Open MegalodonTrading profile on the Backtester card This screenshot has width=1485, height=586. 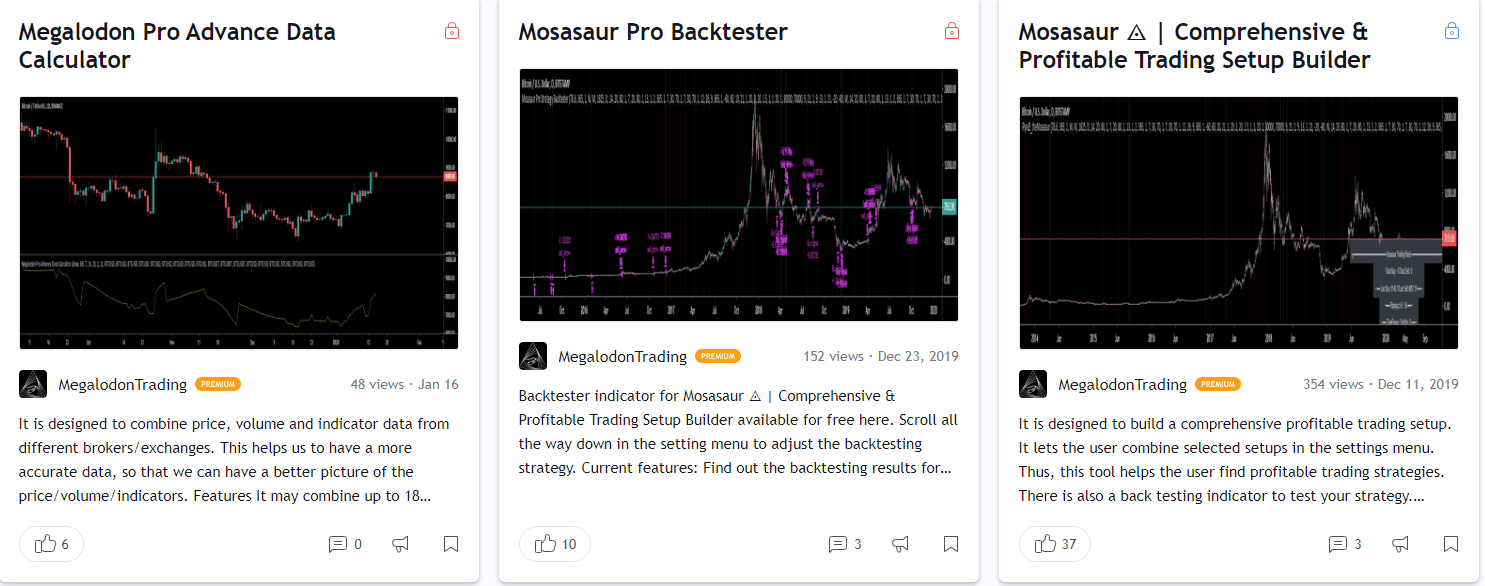[622, 356]
